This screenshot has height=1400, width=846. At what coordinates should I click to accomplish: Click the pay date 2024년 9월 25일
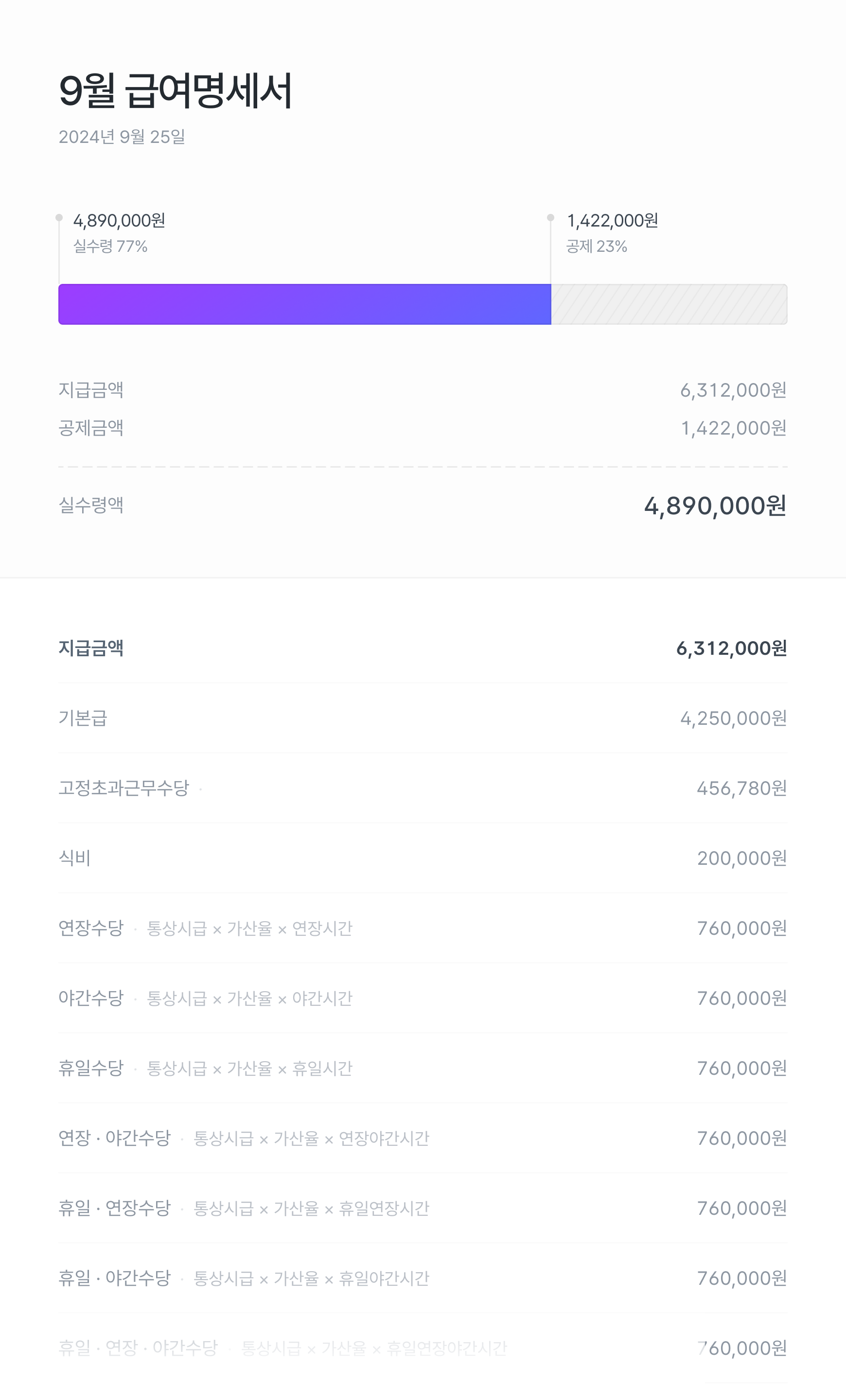point(122,137)
